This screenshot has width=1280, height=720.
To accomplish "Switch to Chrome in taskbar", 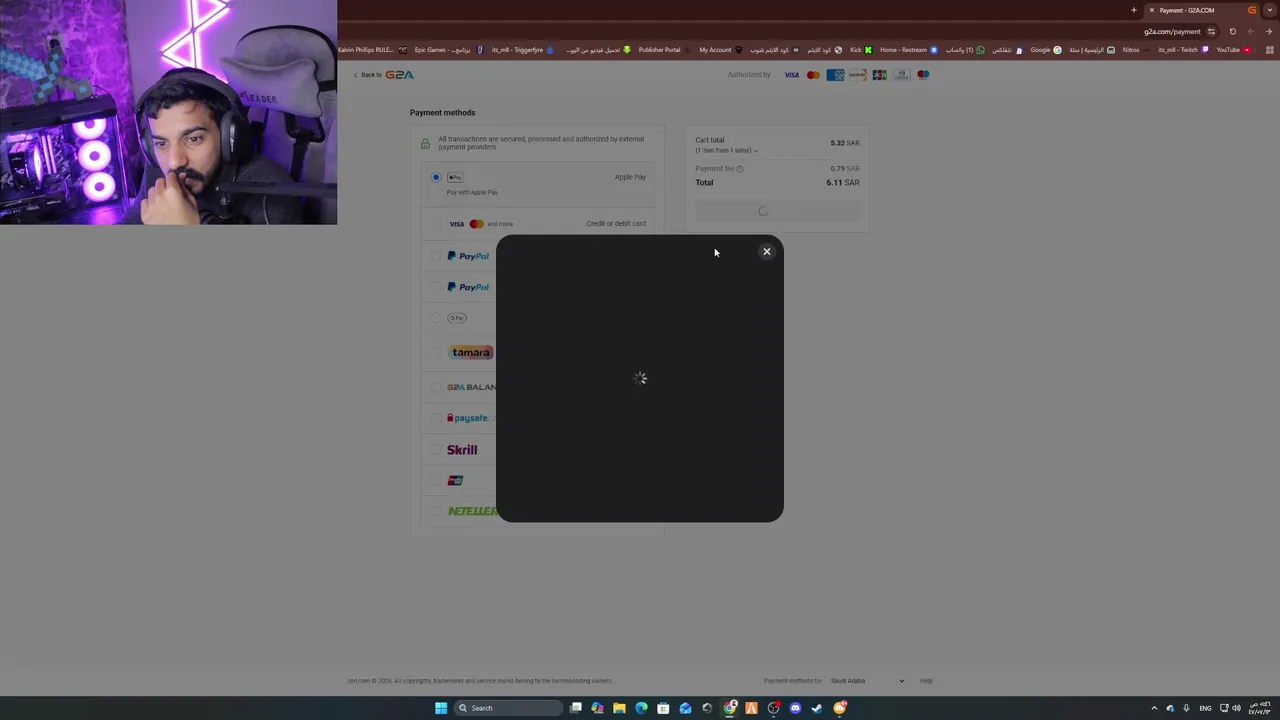I will [x=730, y=708].
